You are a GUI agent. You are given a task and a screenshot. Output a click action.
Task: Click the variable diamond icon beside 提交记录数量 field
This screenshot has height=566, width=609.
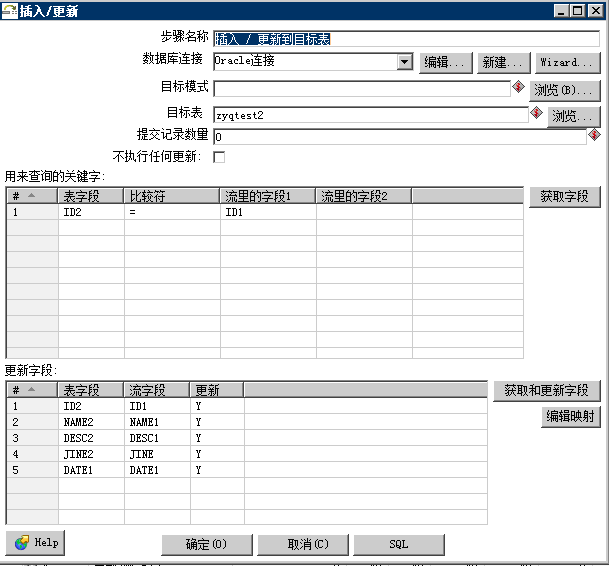tap(594, 135)
